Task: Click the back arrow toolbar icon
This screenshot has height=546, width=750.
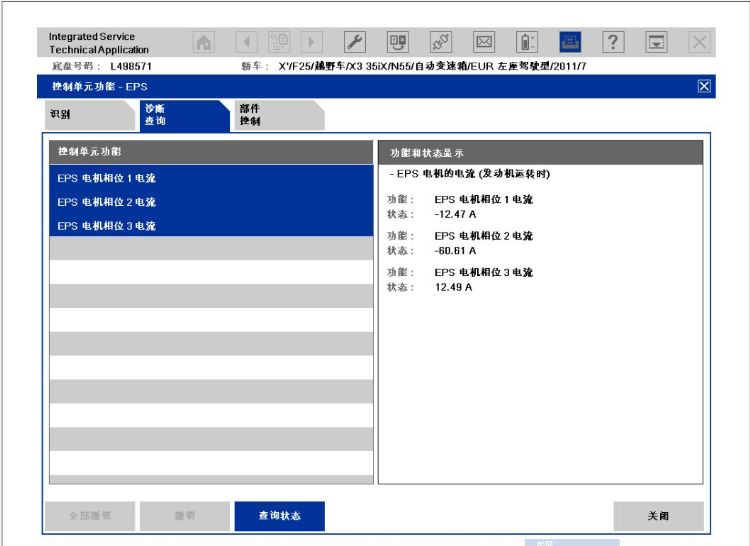Action: pos(247,42)
